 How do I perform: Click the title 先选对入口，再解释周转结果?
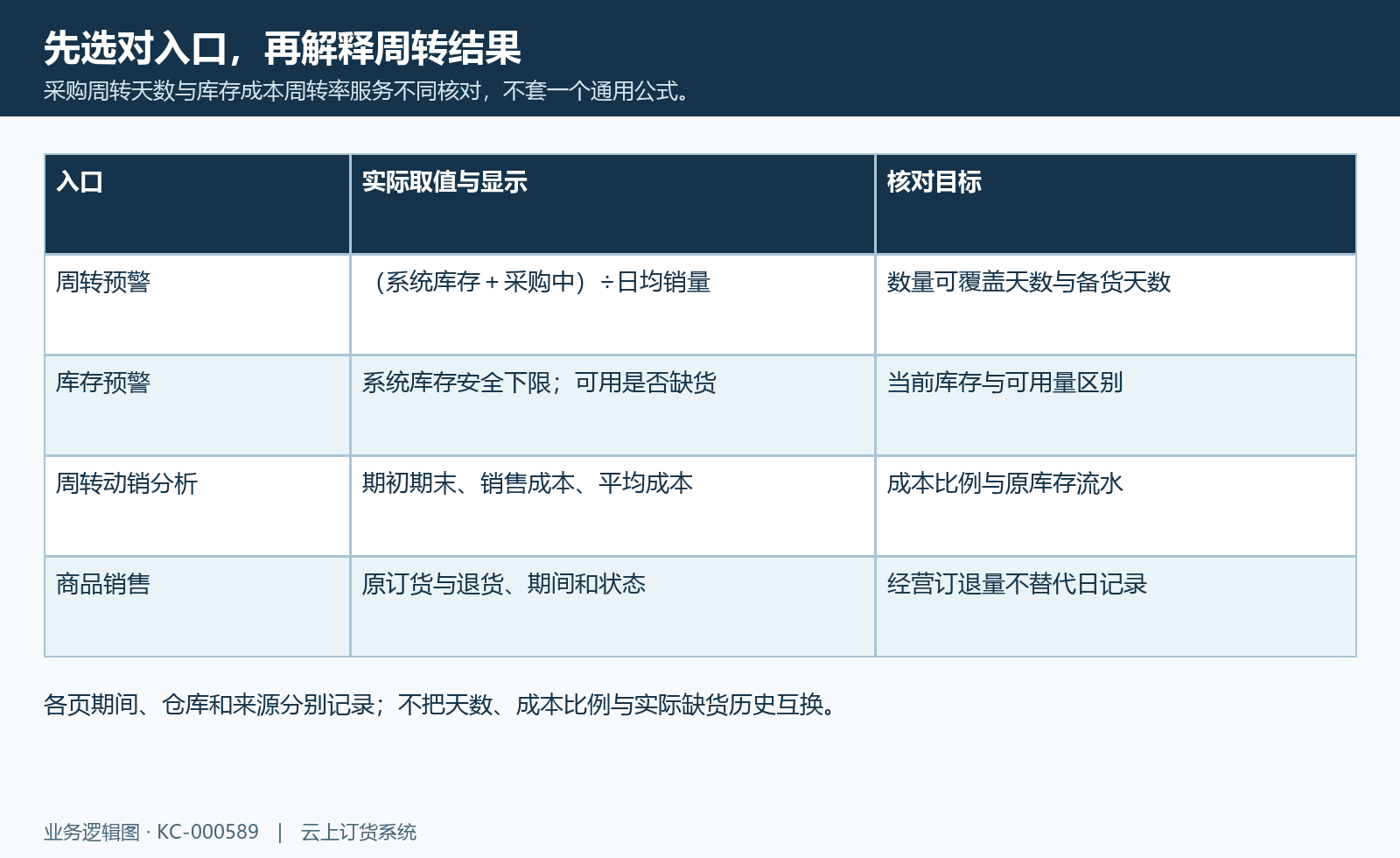click(x=283, y=48)
